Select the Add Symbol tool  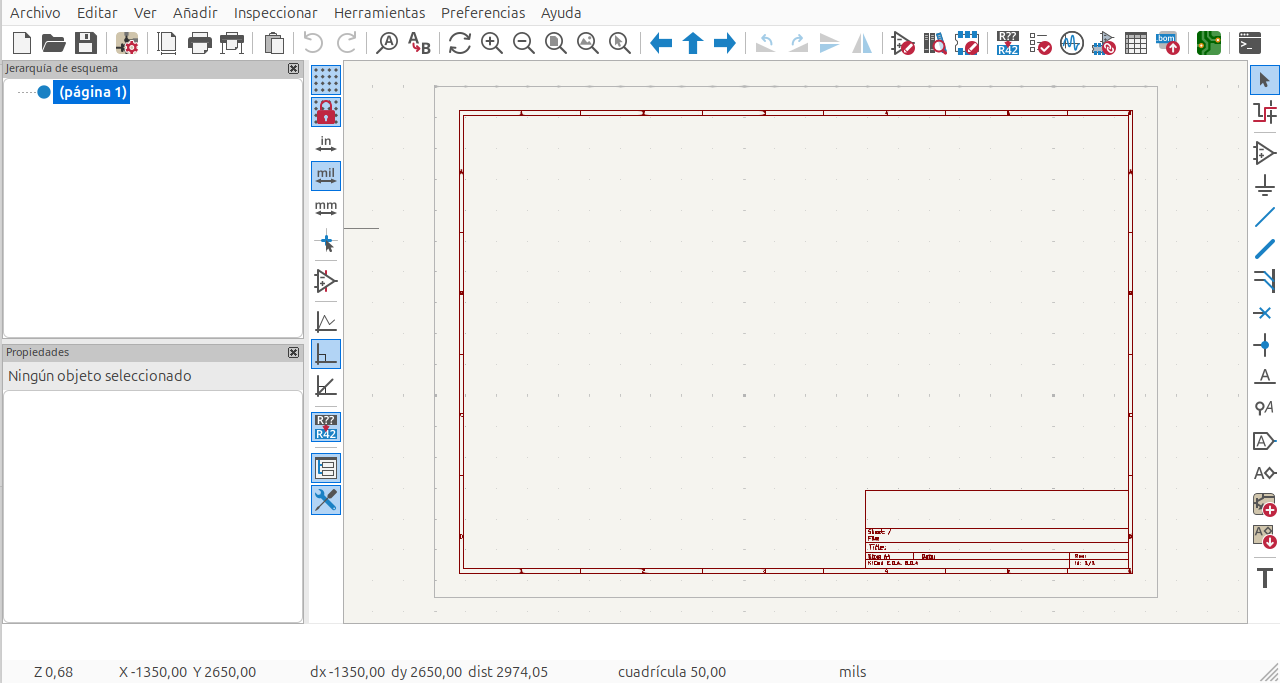pyautogui.click(x=1265, y=153)
